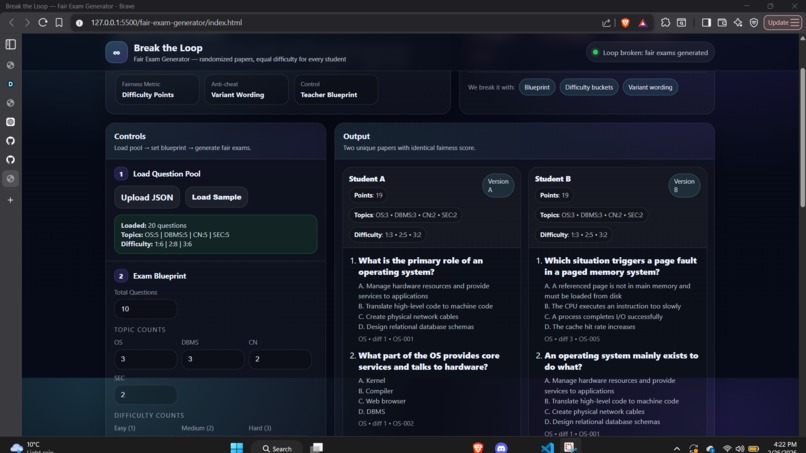Click the Windows taskbar Search box
This screenshot has height=453, width=806.
pyautogui.click(x=277, y=448)
